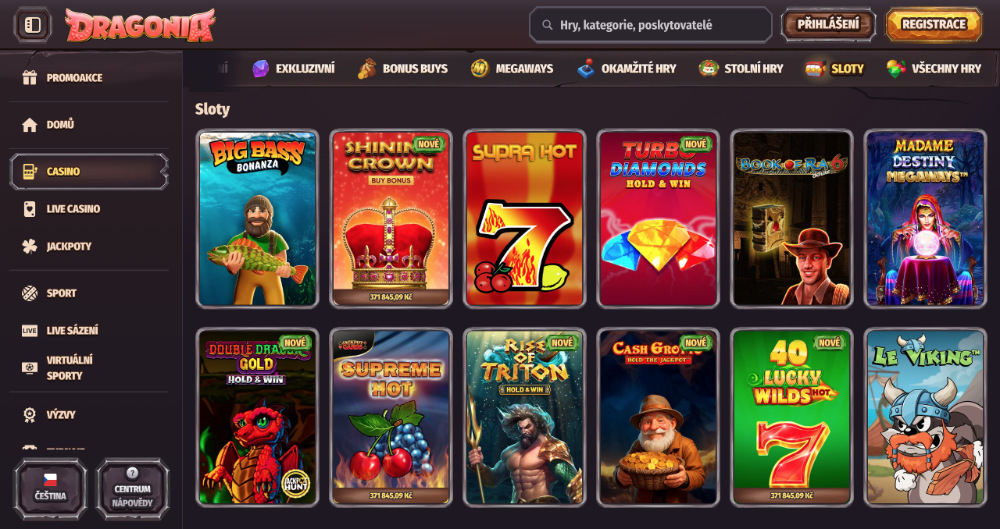Open Big Bass Bonanza game thumbnail

(257, 218)
